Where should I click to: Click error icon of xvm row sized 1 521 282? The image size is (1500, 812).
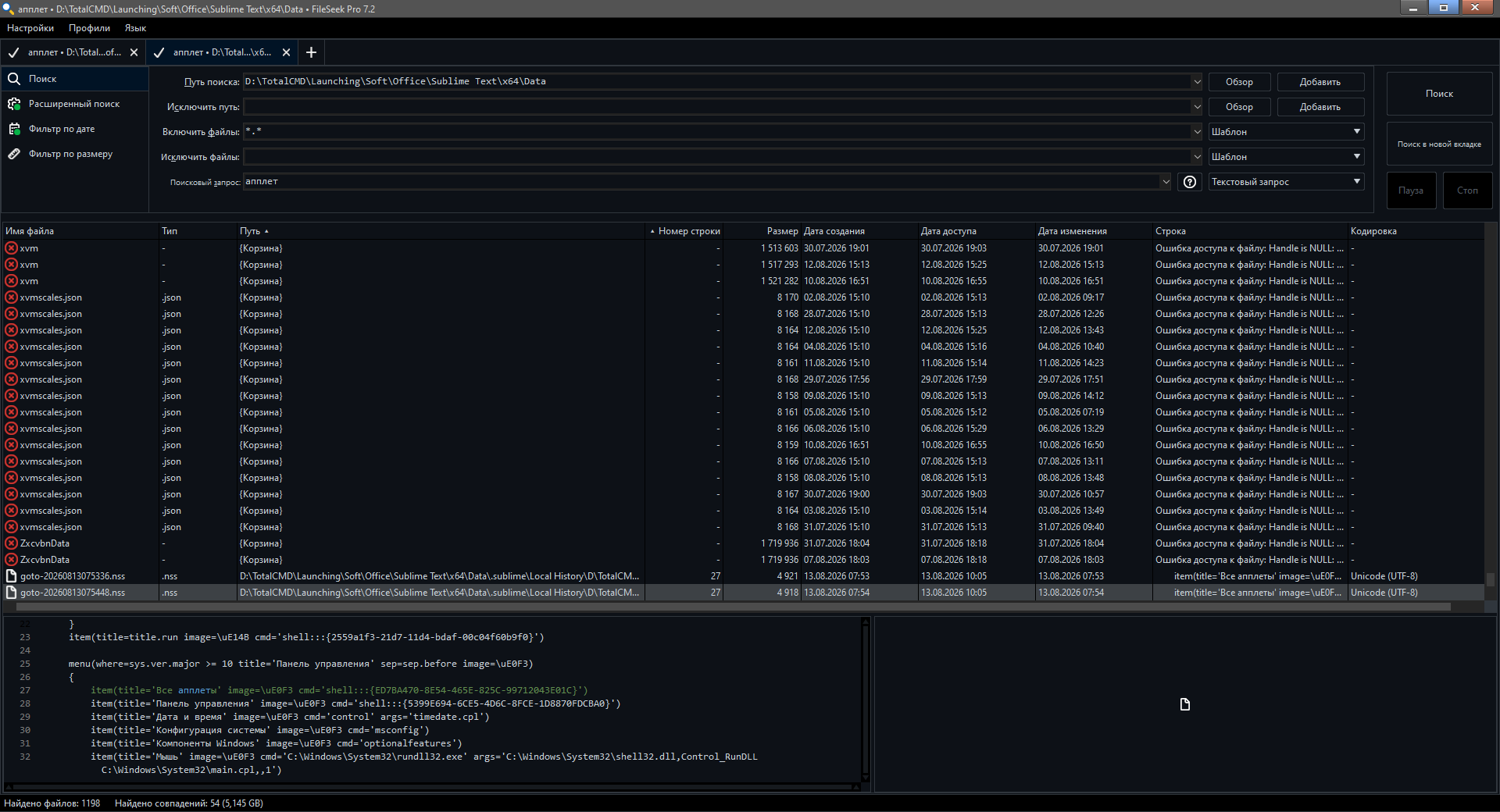(x=11, y=281)
